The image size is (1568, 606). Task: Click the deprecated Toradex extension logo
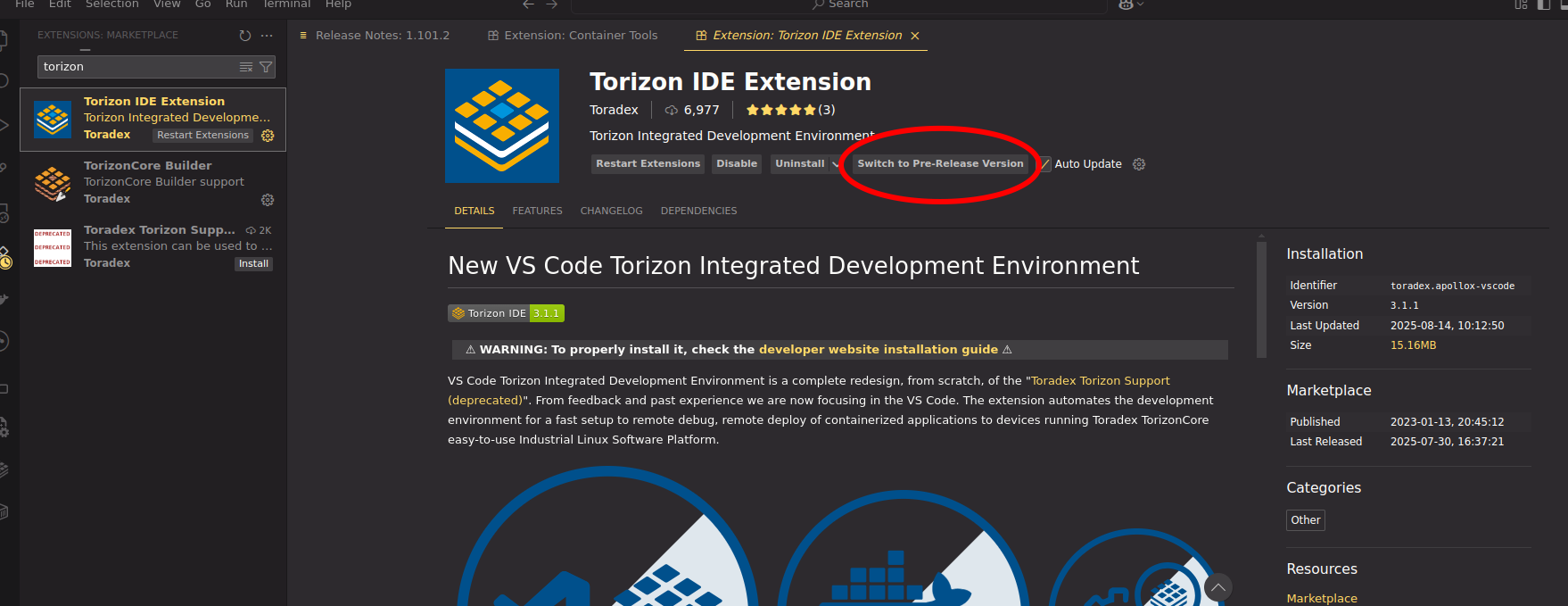[x=53, y=248]
